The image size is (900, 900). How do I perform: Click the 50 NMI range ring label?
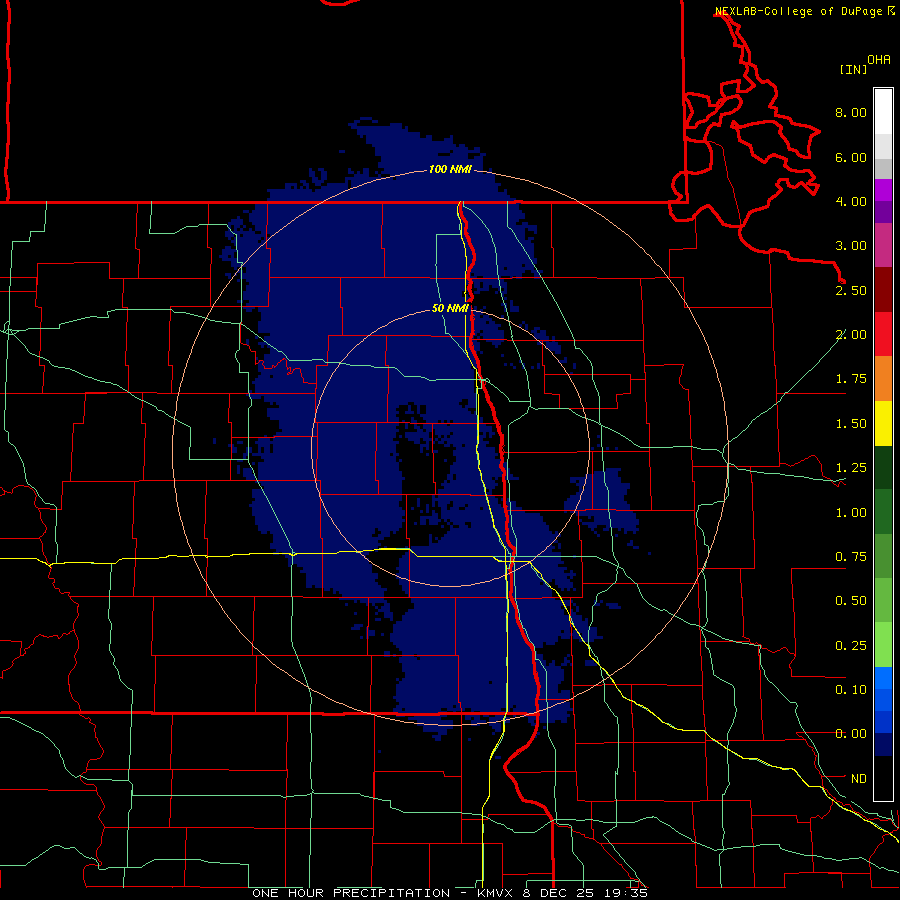(x=450, y=309)
